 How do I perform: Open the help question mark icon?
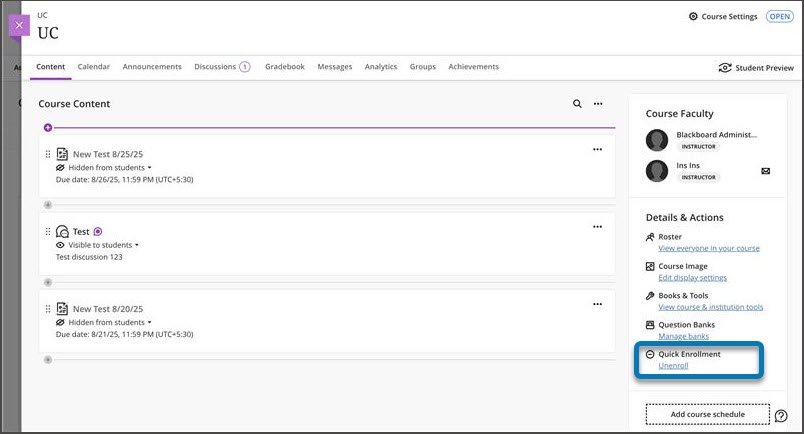click(x=781, y=416)
